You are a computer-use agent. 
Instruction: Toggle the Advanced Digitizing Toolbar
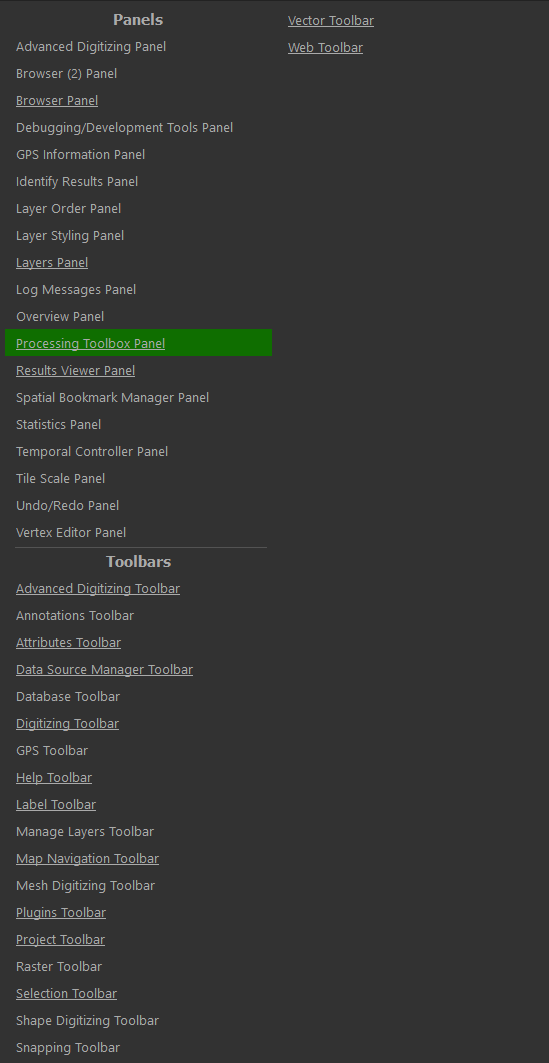click(98, 588)
